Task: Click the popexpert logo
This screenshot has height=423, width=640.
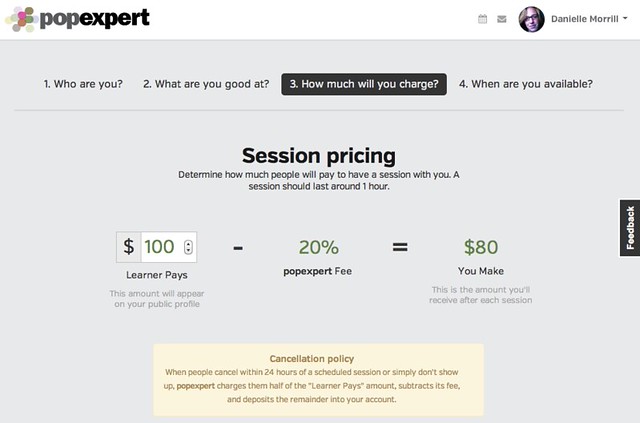Action: point(77,19)
